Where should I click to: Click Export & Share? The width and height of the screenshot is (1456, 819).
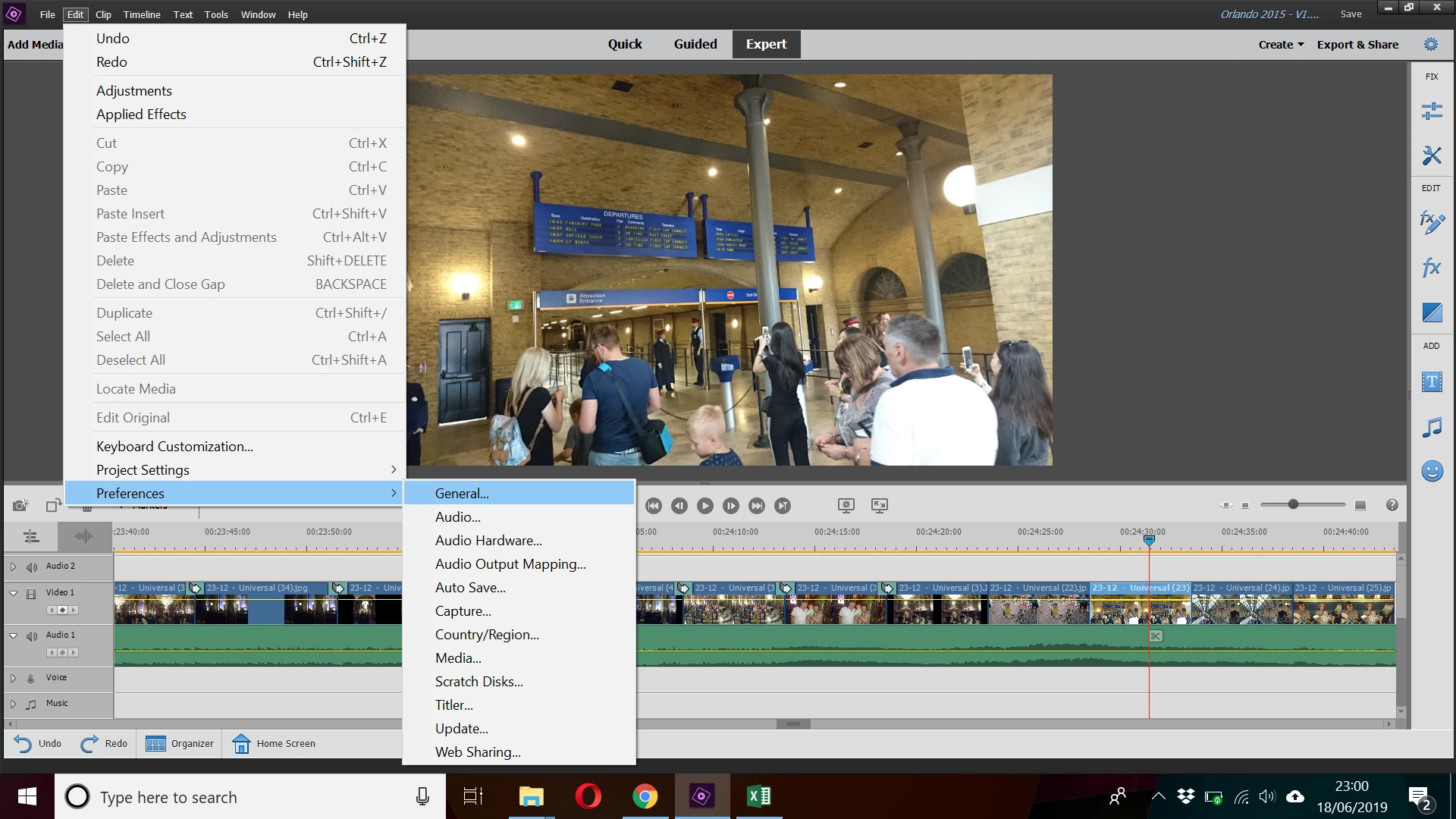pyautogui.click(x=1357, y=45)
